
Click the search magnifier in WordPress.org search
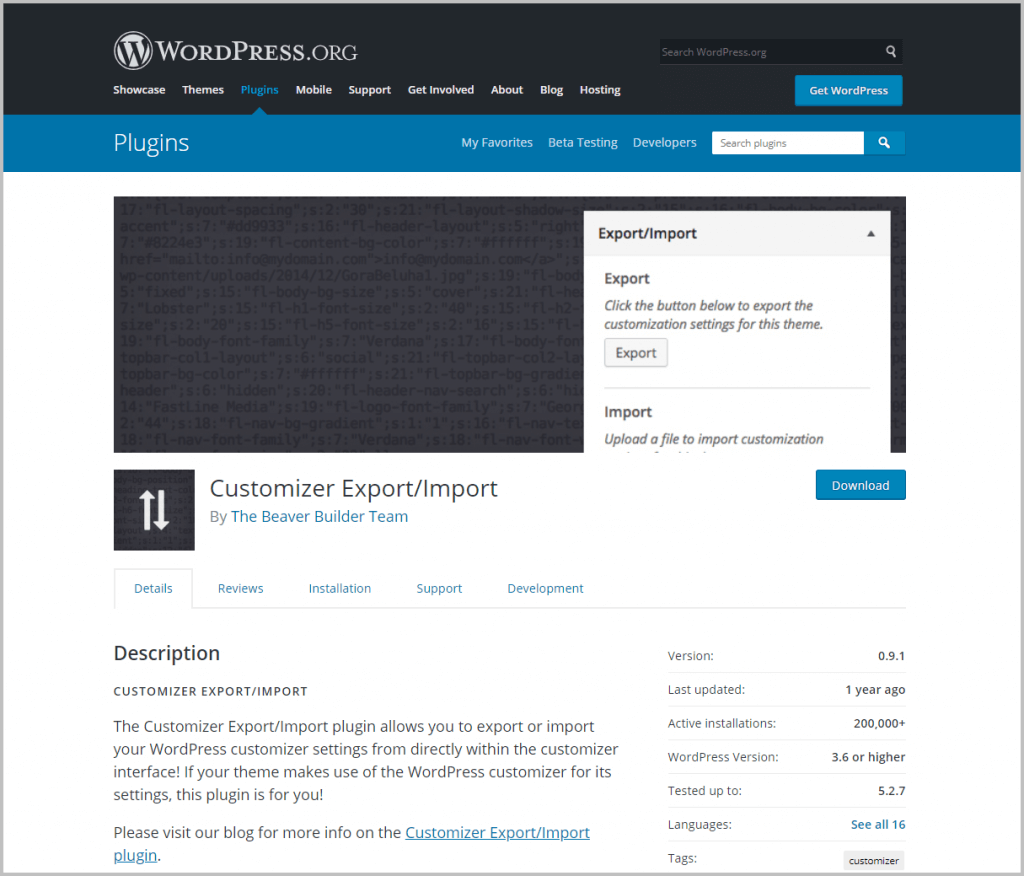click(x=891, y=51)
